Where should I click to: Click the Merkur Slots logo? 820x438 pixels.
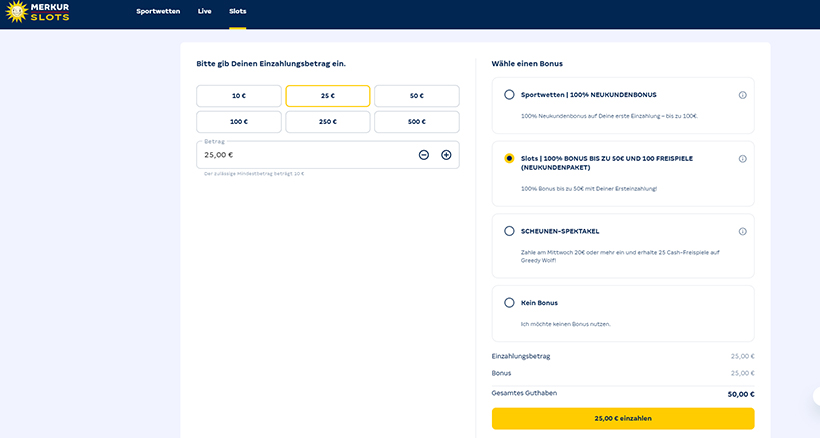coord(40,12)
